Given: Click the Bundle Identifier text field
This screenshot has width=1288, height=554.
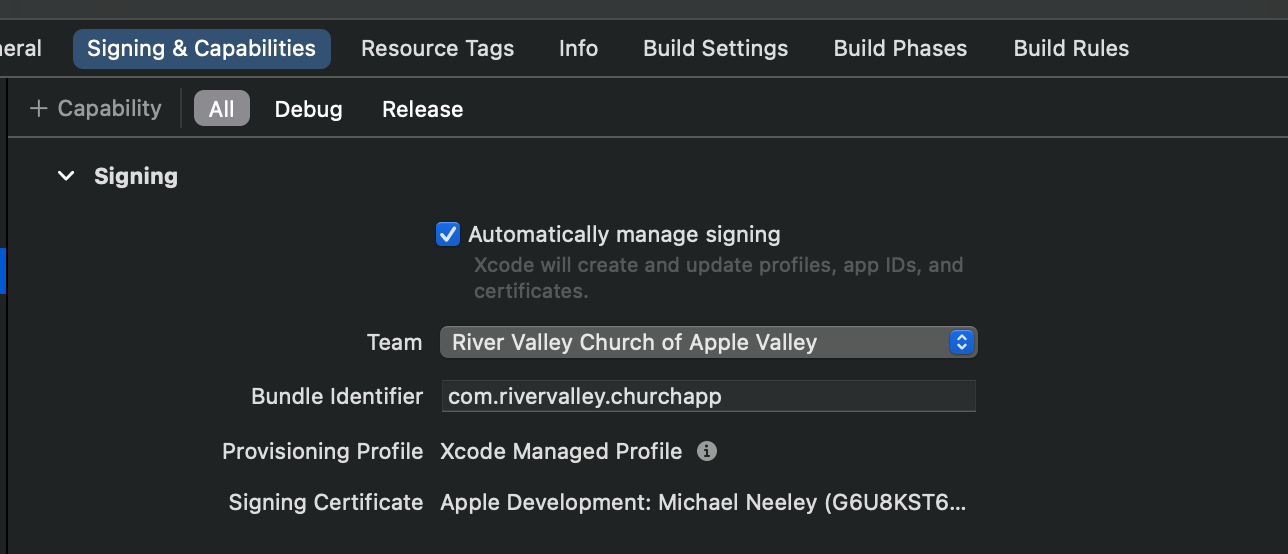Looking at the screenshot, I should coord(708,396).
